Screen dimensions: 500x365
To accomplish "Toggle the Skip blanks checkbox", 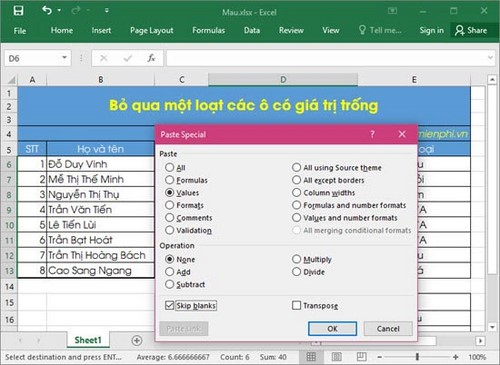I will (170, 305).
